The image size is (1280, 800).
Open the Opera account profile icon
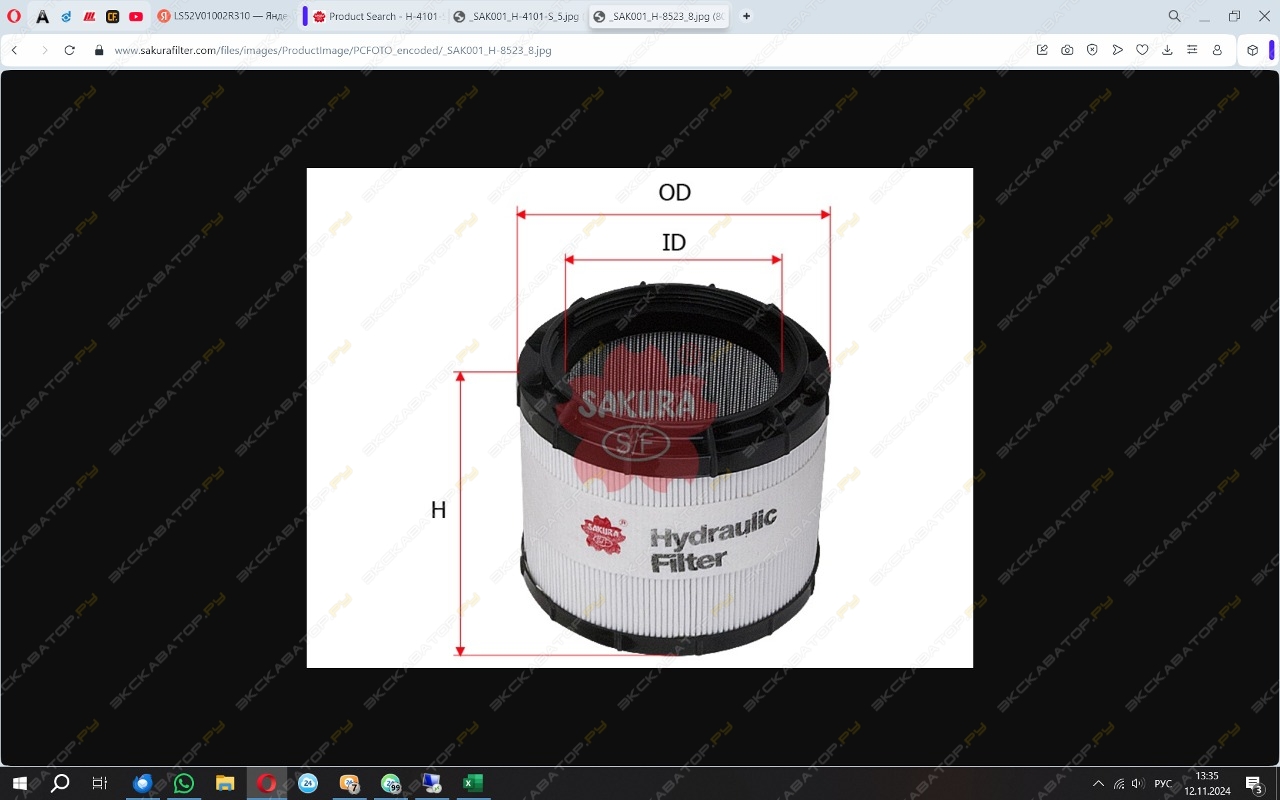1217,50
